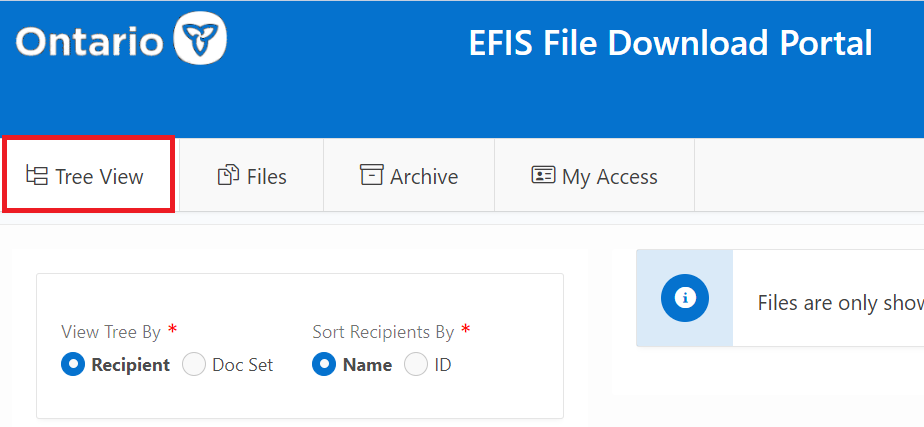The height and width of the screenshot is (427, 924).
Task: Switch to the Tree View tab
Action: [89, 176]
